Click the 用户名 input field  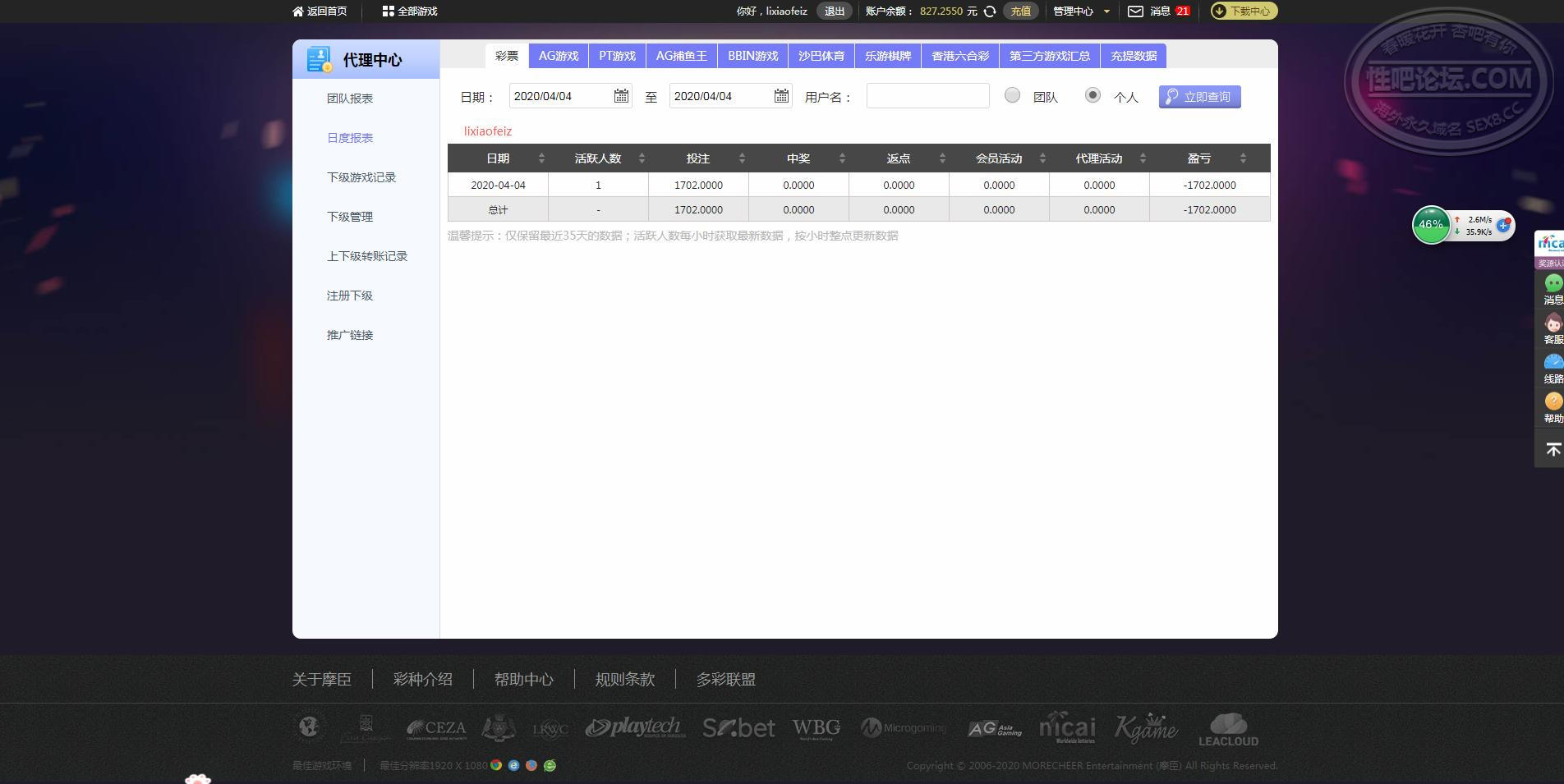(x=928, y=96)
